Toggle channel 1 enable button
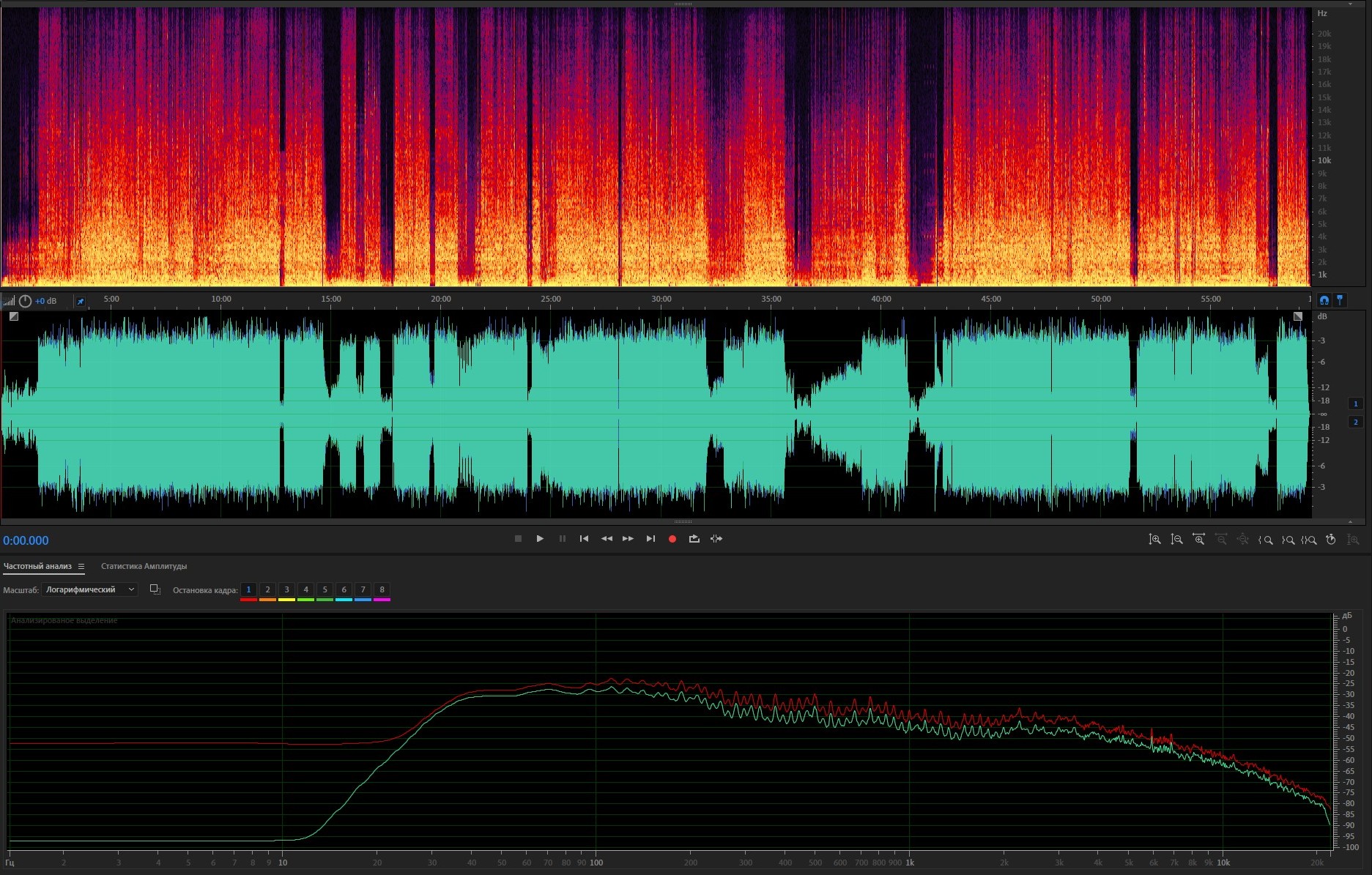 click(1355, 403)
